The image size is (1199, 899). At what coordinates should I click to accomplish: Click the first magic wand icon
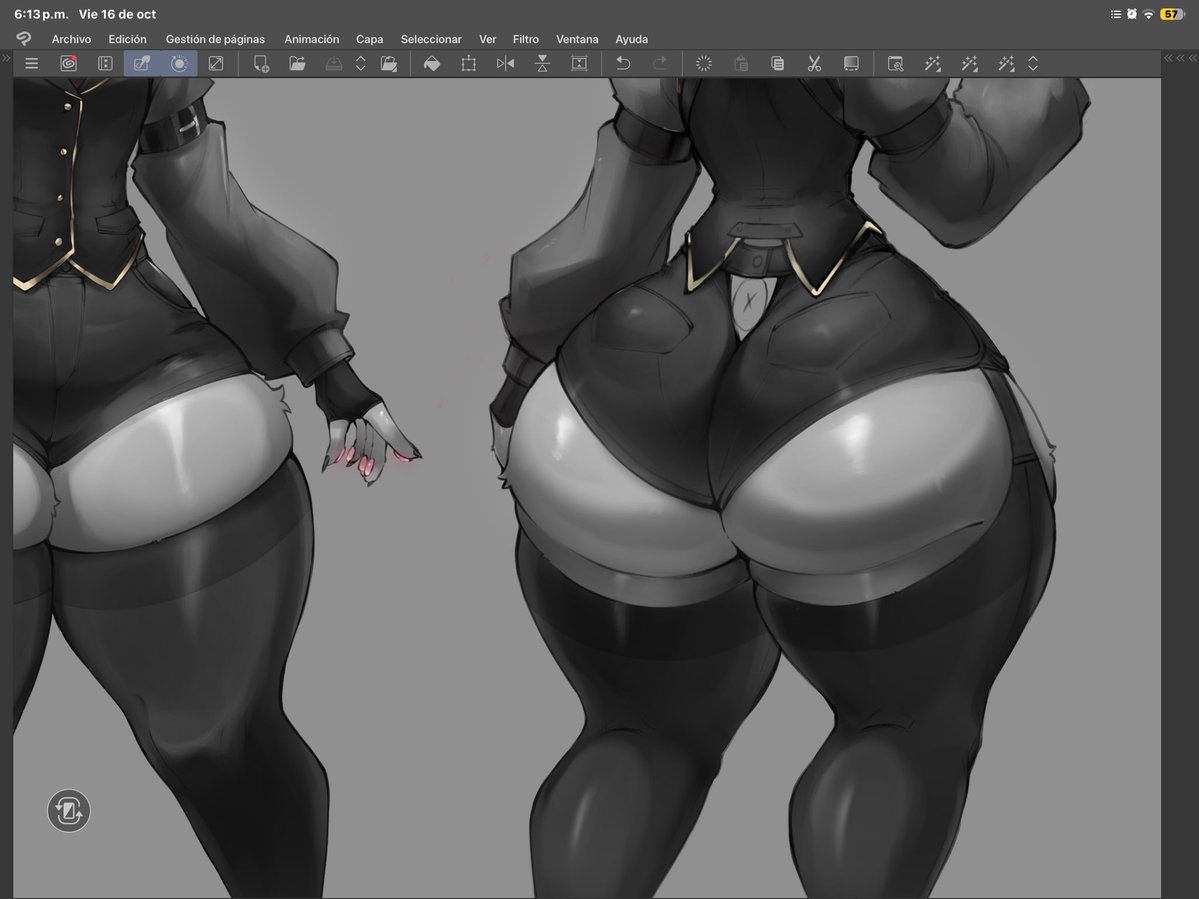coord(932,63)
